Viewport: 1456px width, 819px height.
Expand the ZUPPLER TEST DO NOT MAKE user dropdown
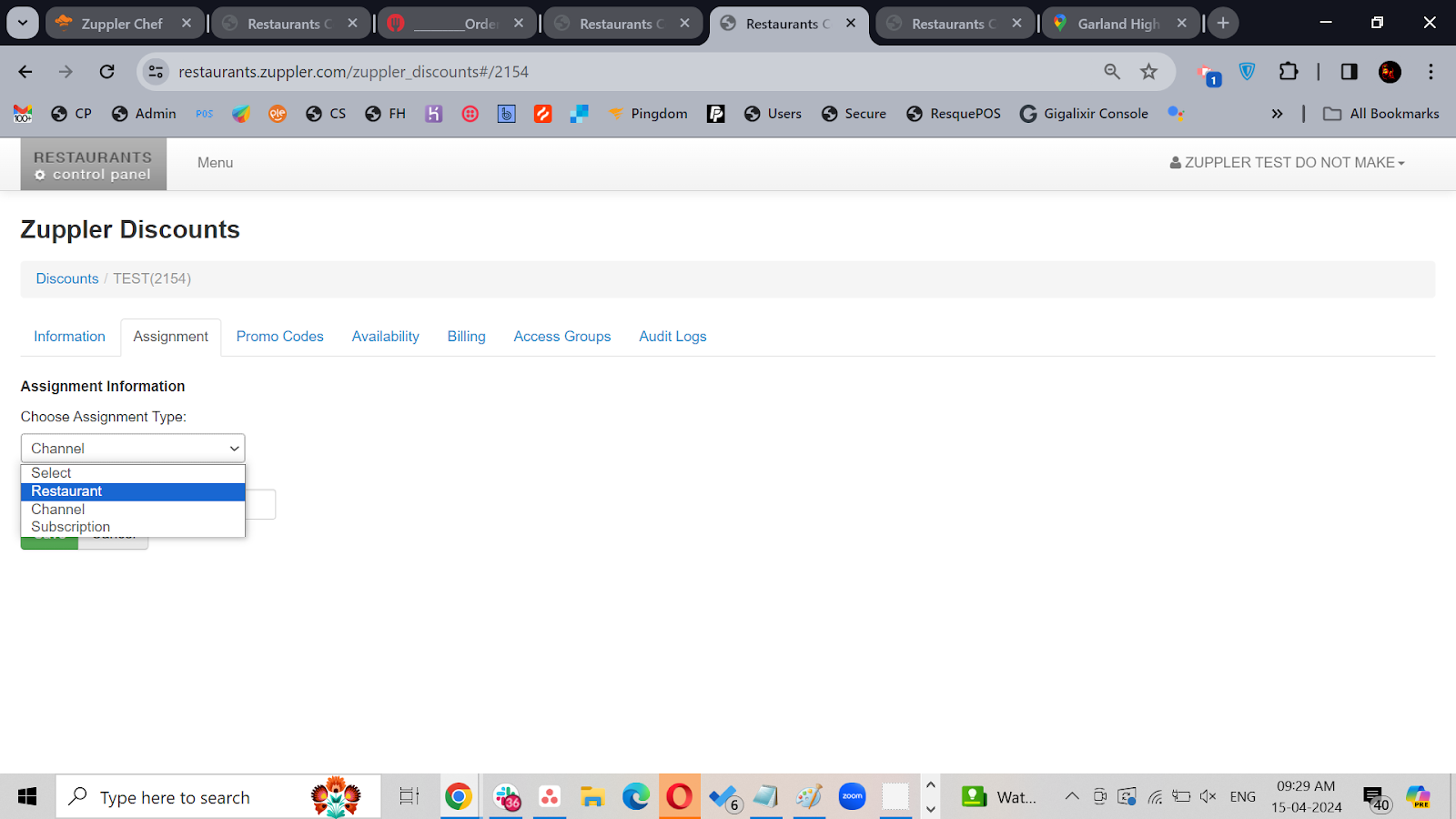click(1288, 163)
